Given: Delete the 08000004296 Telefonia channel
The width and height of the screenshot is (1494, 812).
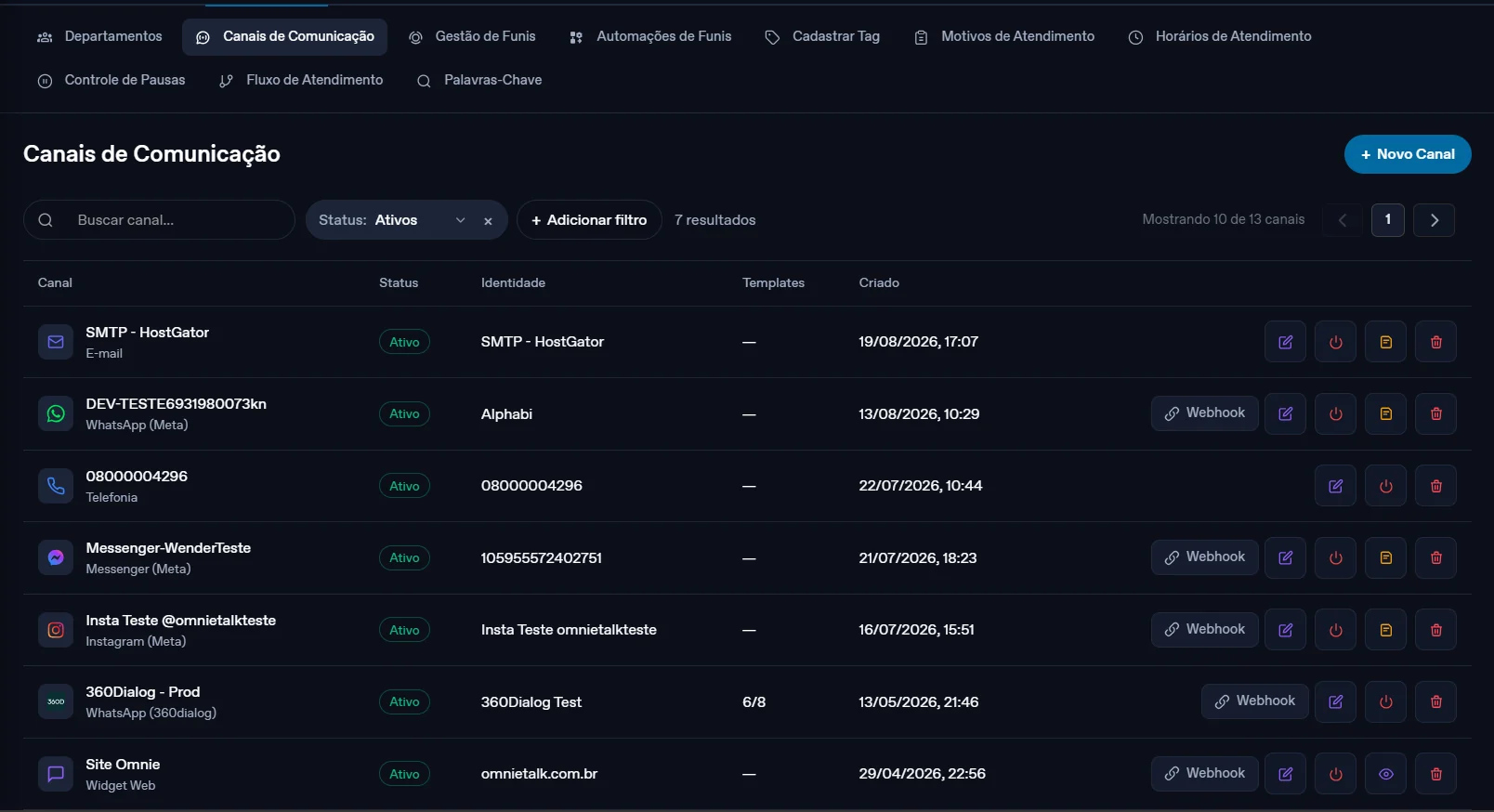Looking at the screenshot, I should coord(1436,486).
